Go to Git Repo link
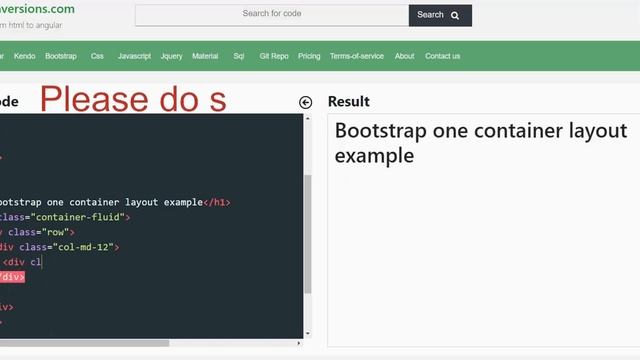Viewport: 640px width, 360px height. 274,56
